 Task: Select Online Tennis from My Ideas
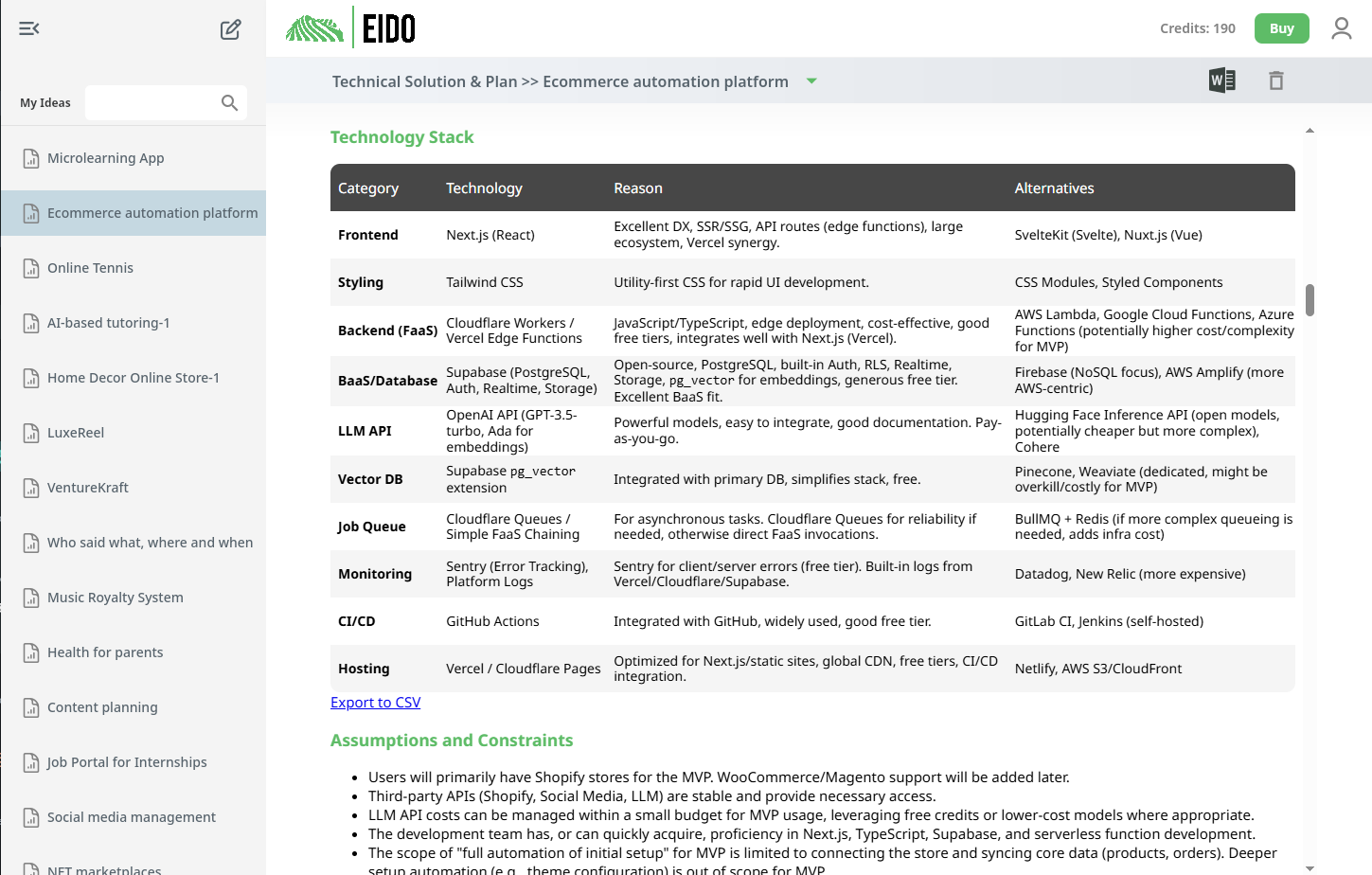click(92, 267)
